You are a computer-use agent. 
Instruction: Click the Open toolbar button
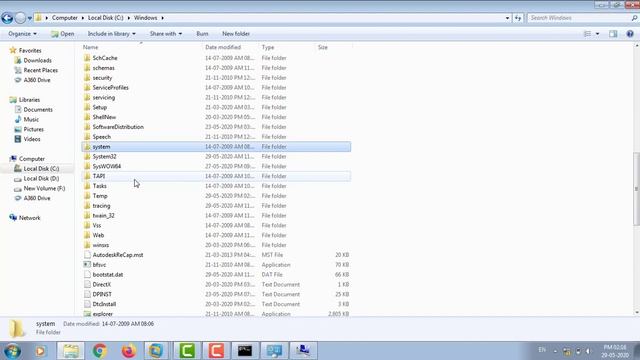[x=62, y=34]
